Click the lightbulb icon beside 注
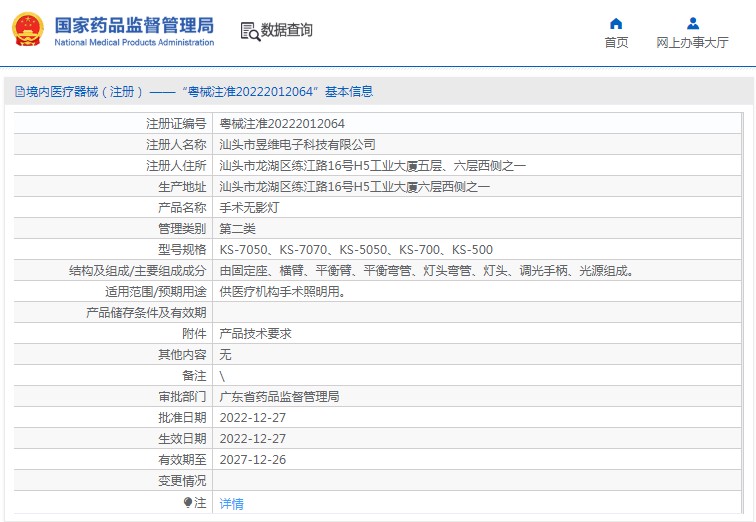 188,503
